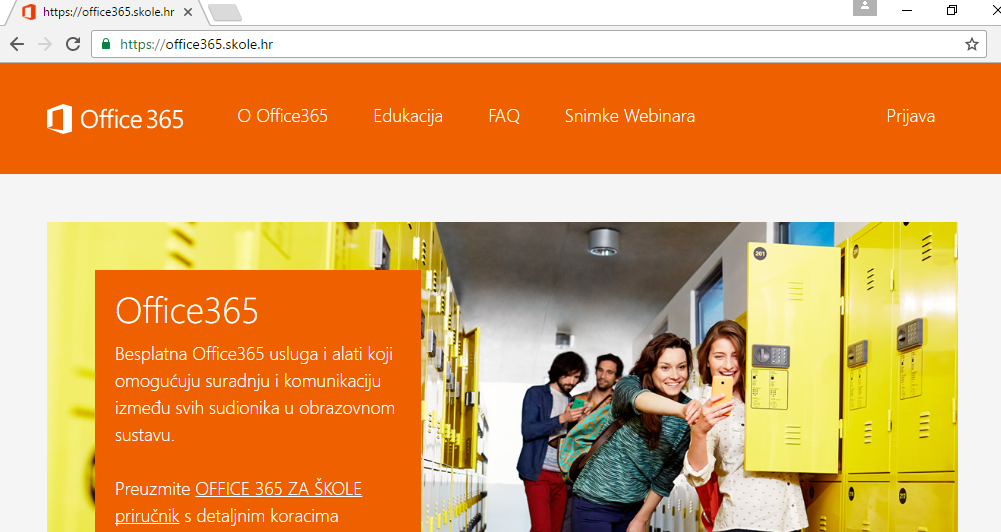
Task: Open the OFFICE 365 ZA ŠKOLE link
Action: 278,489
